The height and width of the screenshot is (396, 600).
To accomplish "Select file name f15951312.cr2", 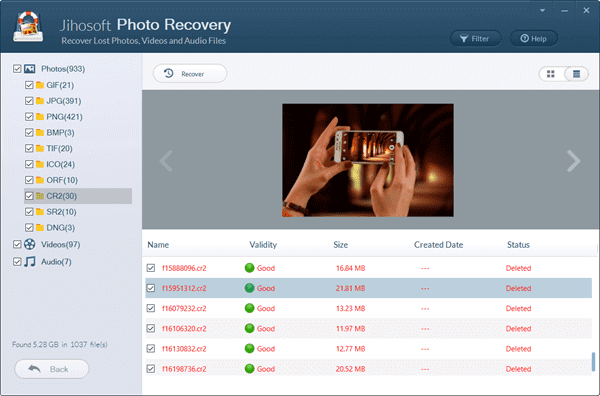I will [x=184, y=288].
